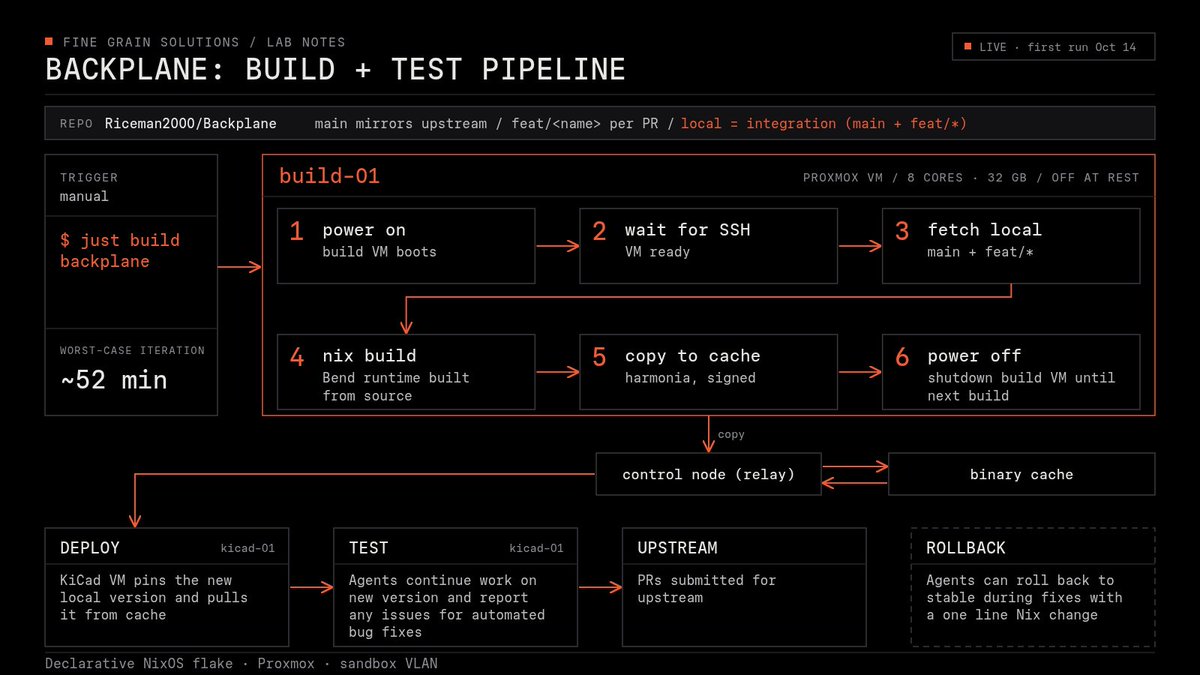Image resolution: width=1200 pixels, height=675 pixels.
Task: Click the 'REPO' label
Action: 76,124
